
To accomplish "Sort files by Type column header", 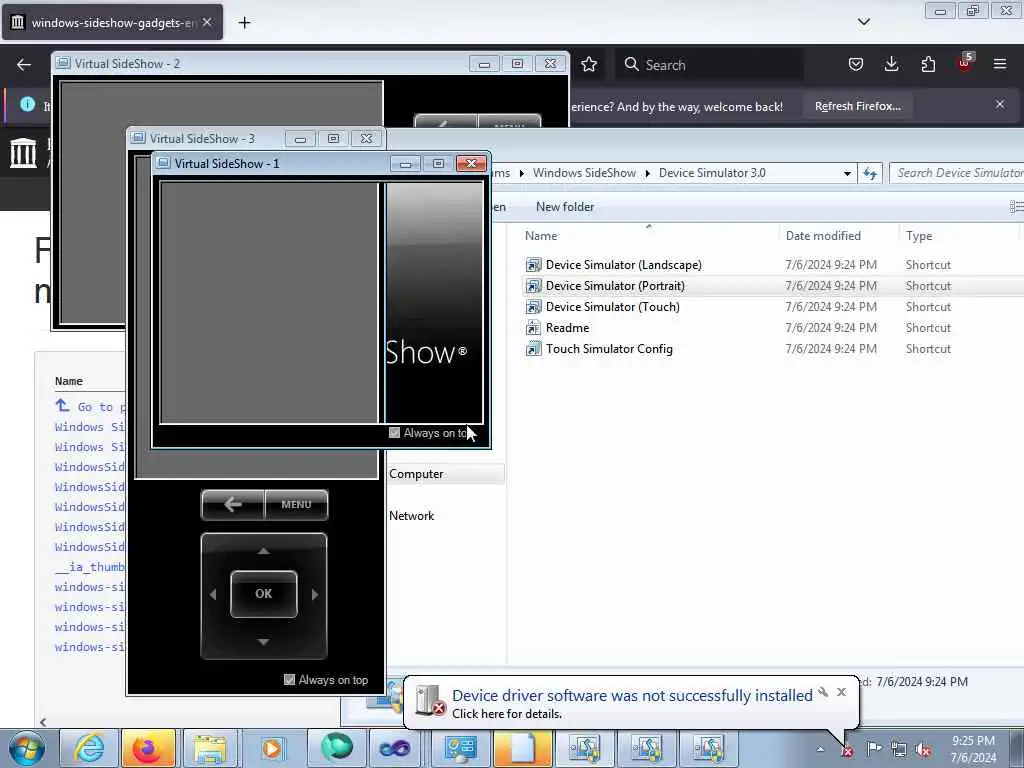I will pos(919,236).
